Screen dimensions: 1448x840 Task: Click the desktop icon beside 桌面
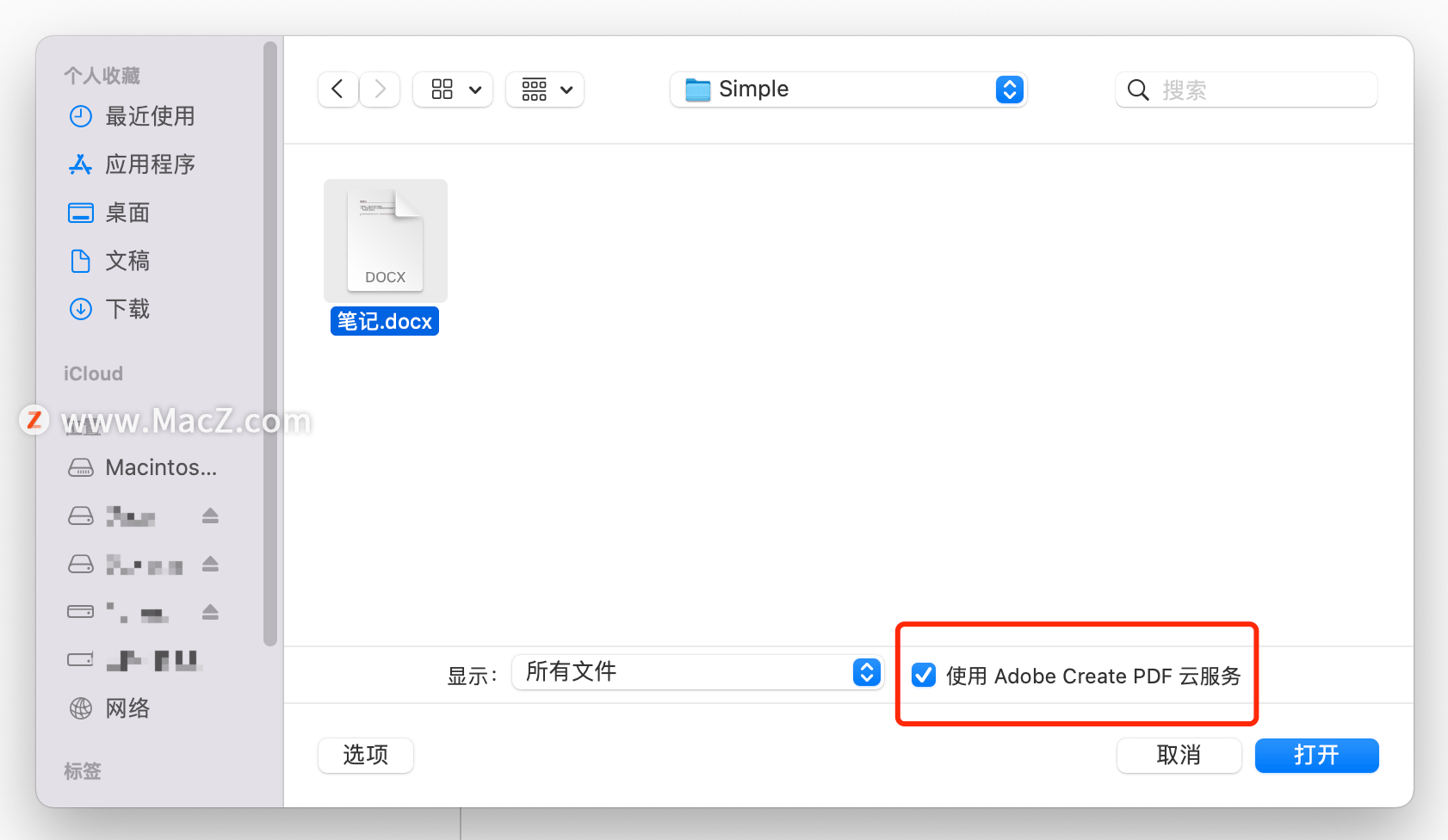80,213
